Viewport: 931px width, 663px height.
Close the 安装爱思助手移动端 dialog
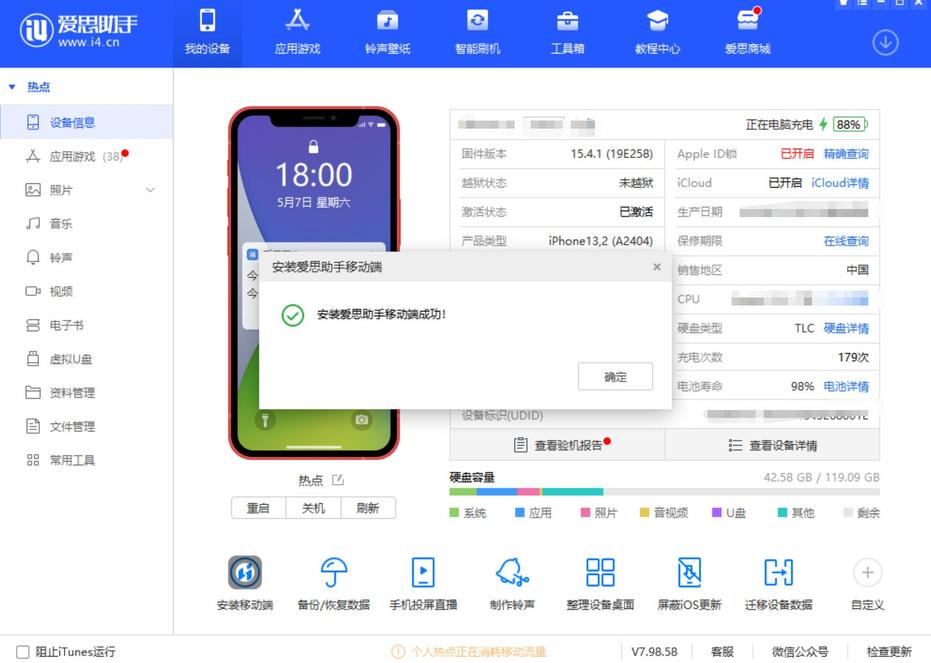click(657, 267)
